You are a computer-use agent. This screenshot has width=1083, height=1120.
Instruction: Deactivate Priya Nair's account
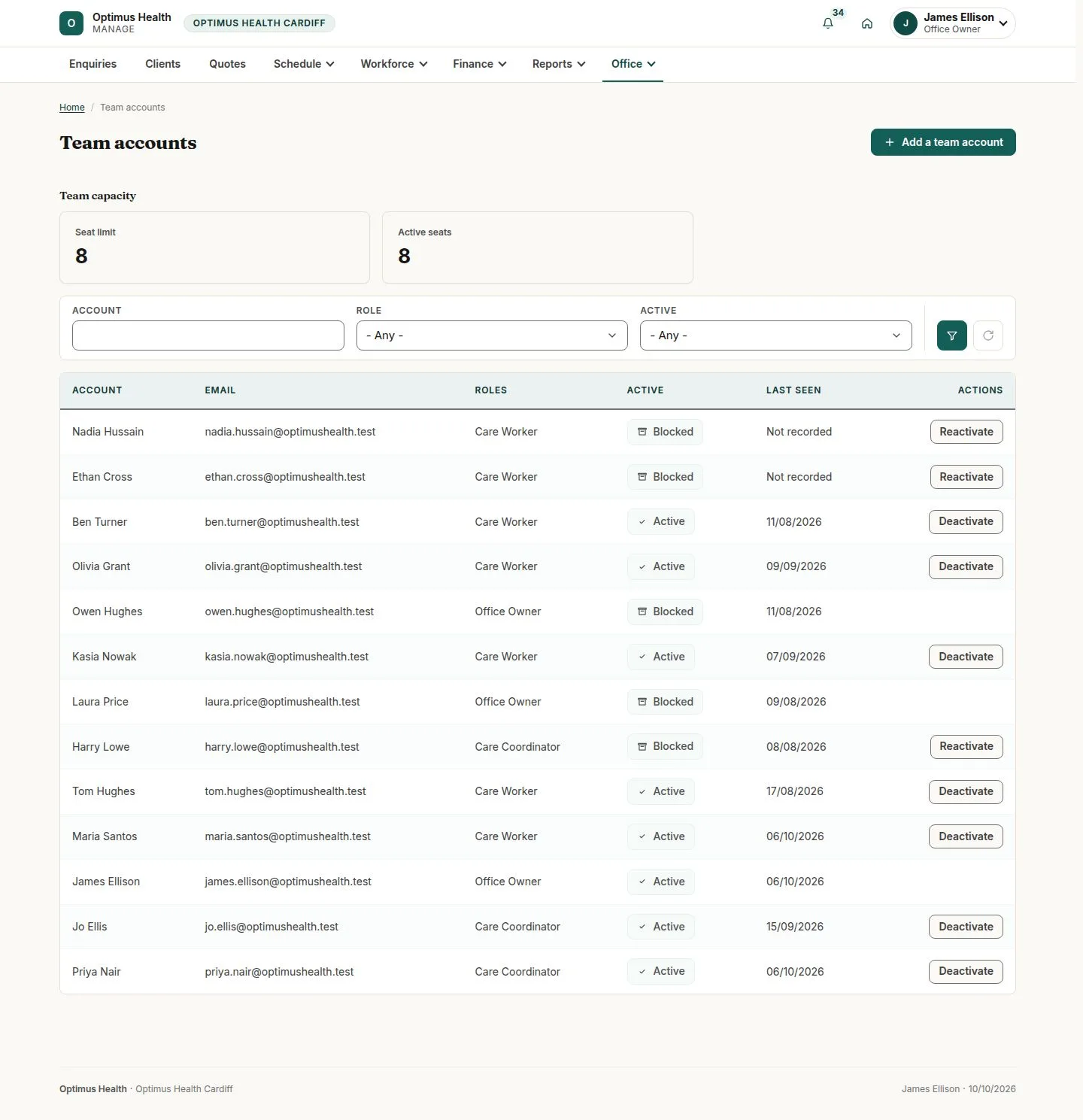coord(966,972)
